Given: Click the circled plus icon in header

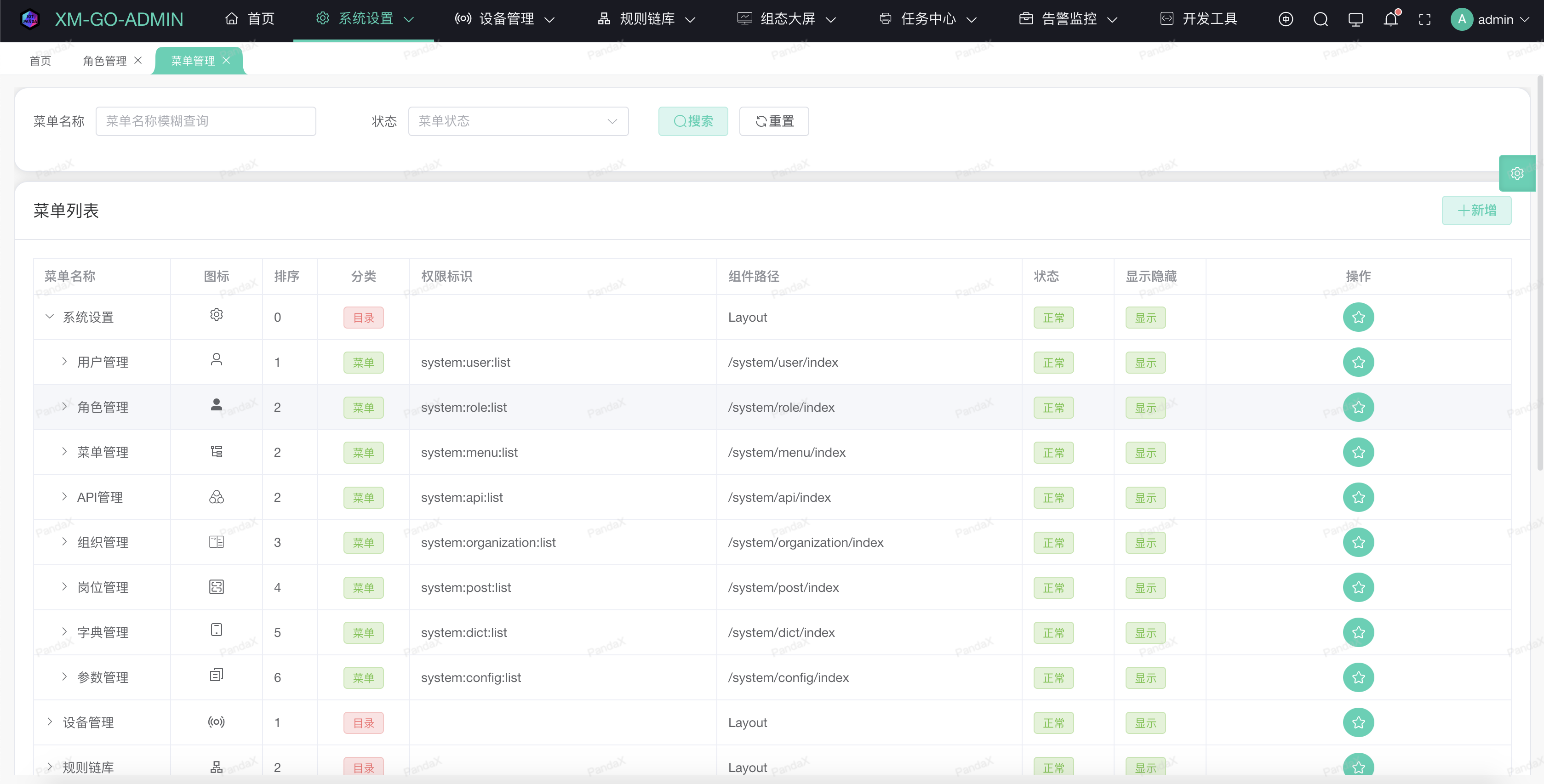Looking at the screenshot, I should tap(1285, 19).
